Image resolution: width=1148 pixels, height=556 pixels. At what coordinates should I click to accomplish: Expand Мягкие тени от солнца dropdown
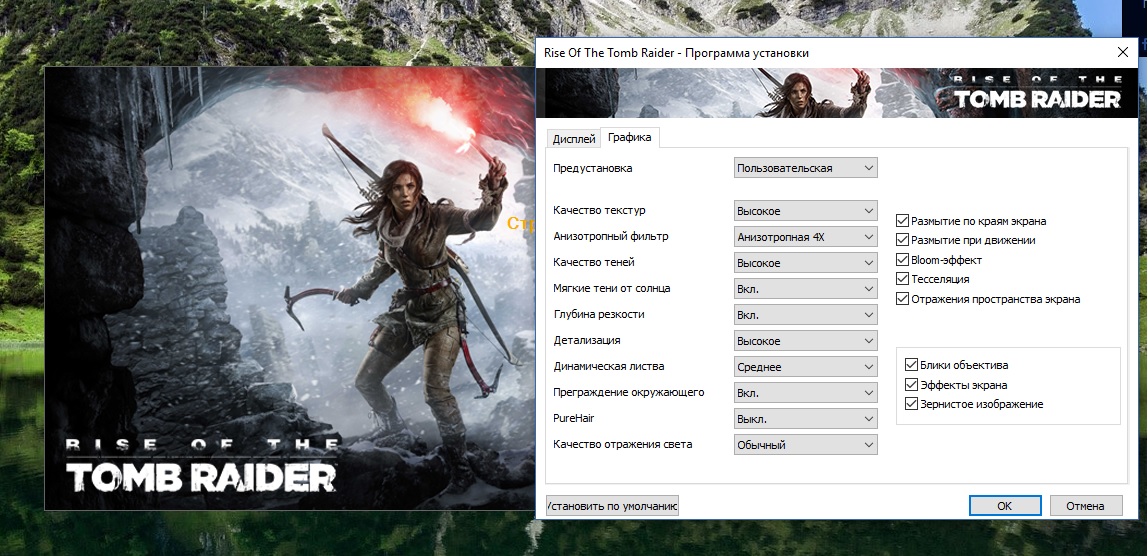[805, 289]
